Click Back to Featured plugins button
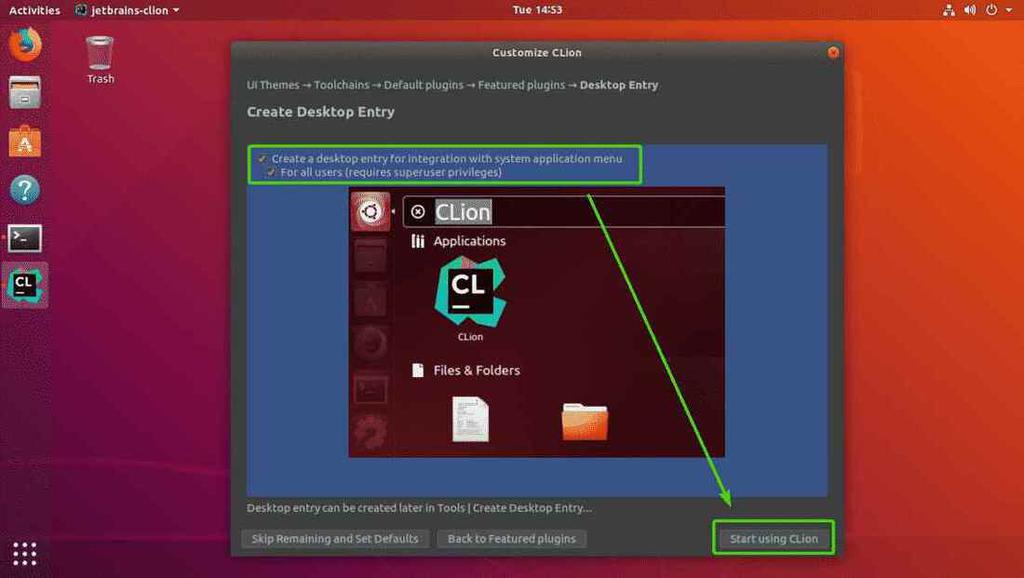 (x=511, y=539)
